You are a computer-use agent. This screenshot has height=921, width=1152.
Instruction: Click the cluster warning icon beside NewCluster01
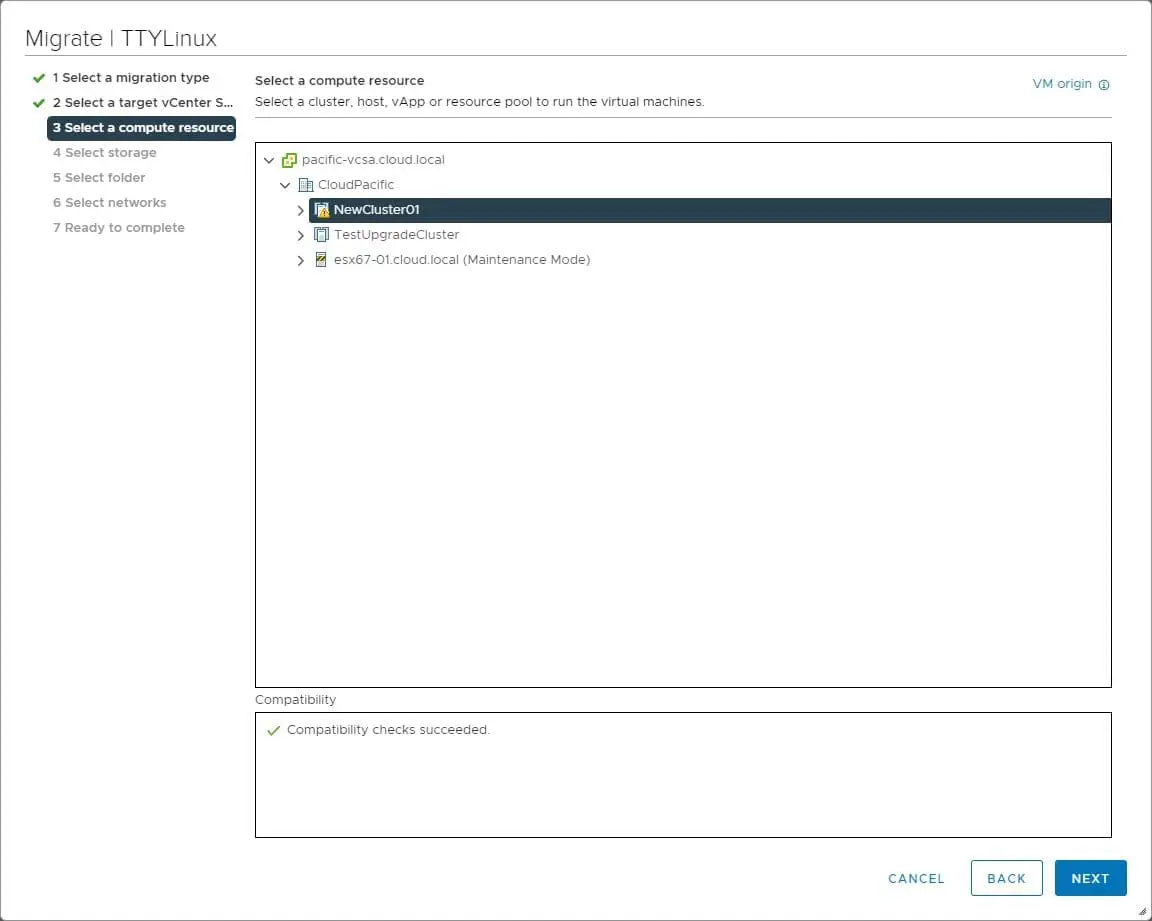(x=322, y=210)
